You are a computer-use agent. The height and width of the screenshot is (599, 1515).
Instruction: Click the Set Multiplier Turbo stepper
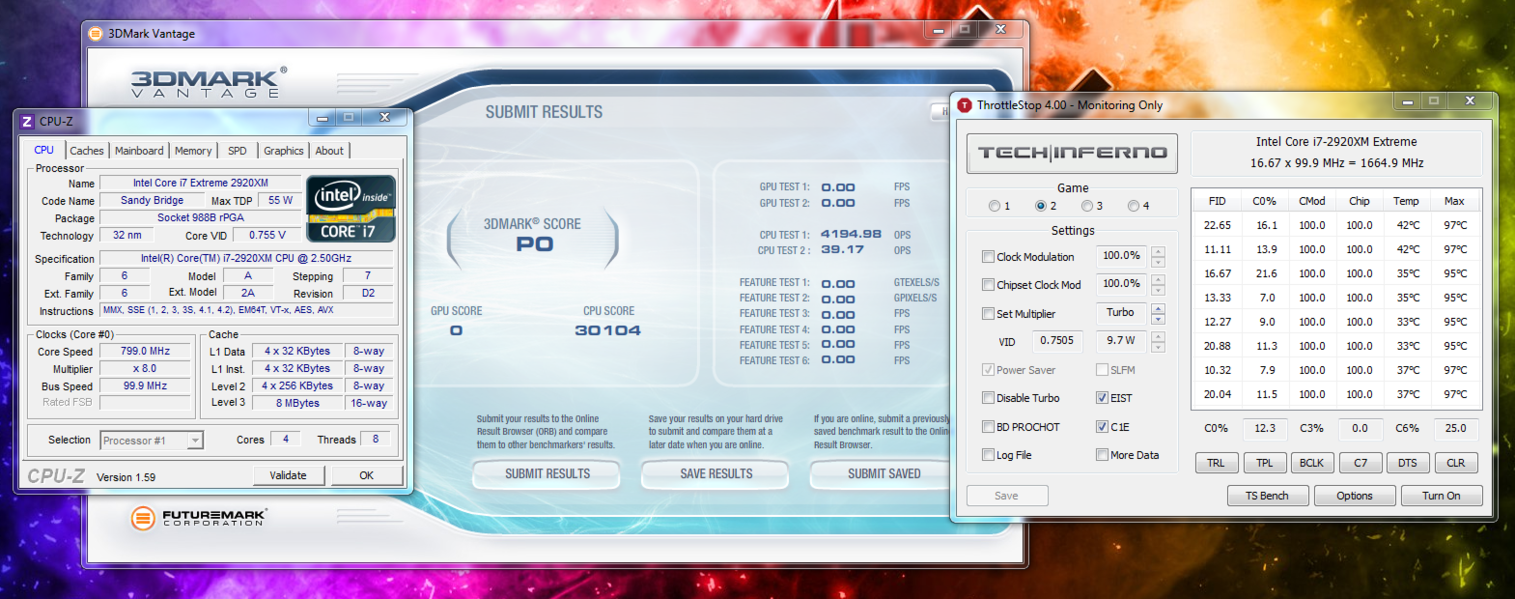click(x=1158, y=313)
